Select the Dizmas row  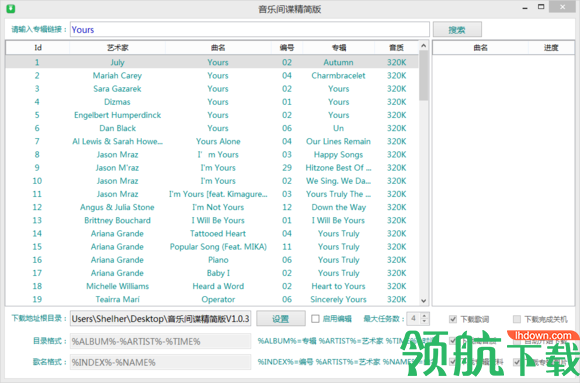click(x=212, y=102)
